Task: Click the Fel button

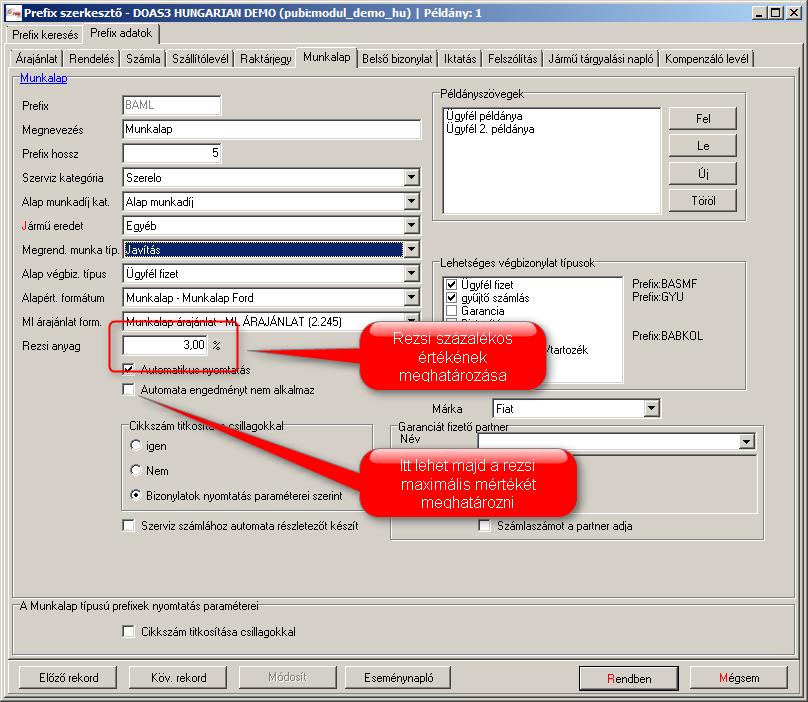Action: tap(702, 119)
